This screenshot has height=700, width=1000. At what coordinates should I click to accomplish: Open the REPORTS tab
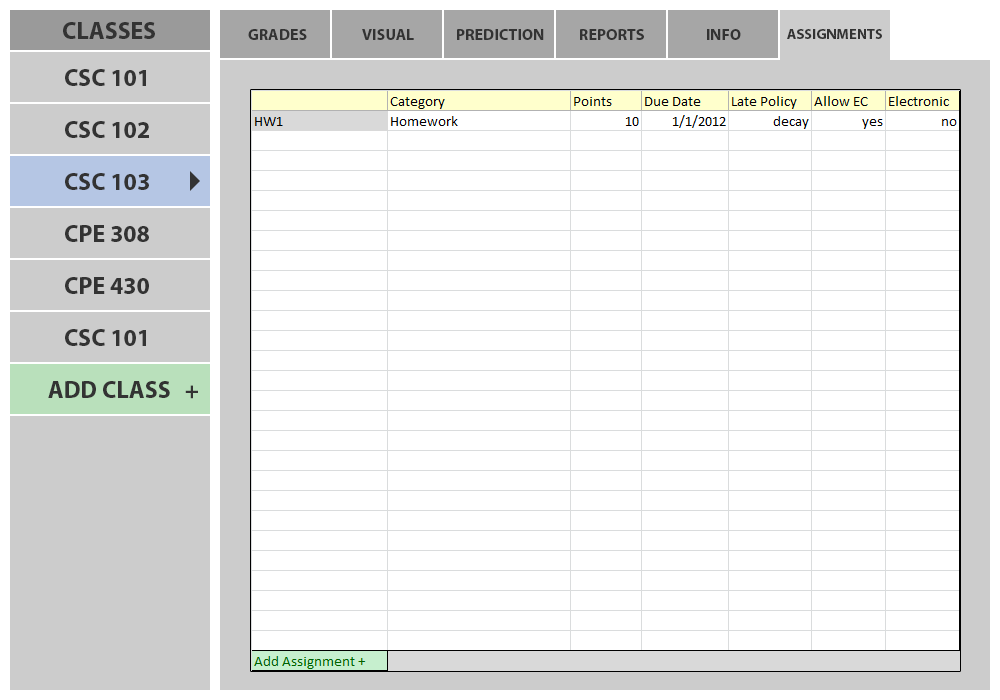tap(611, 35)
